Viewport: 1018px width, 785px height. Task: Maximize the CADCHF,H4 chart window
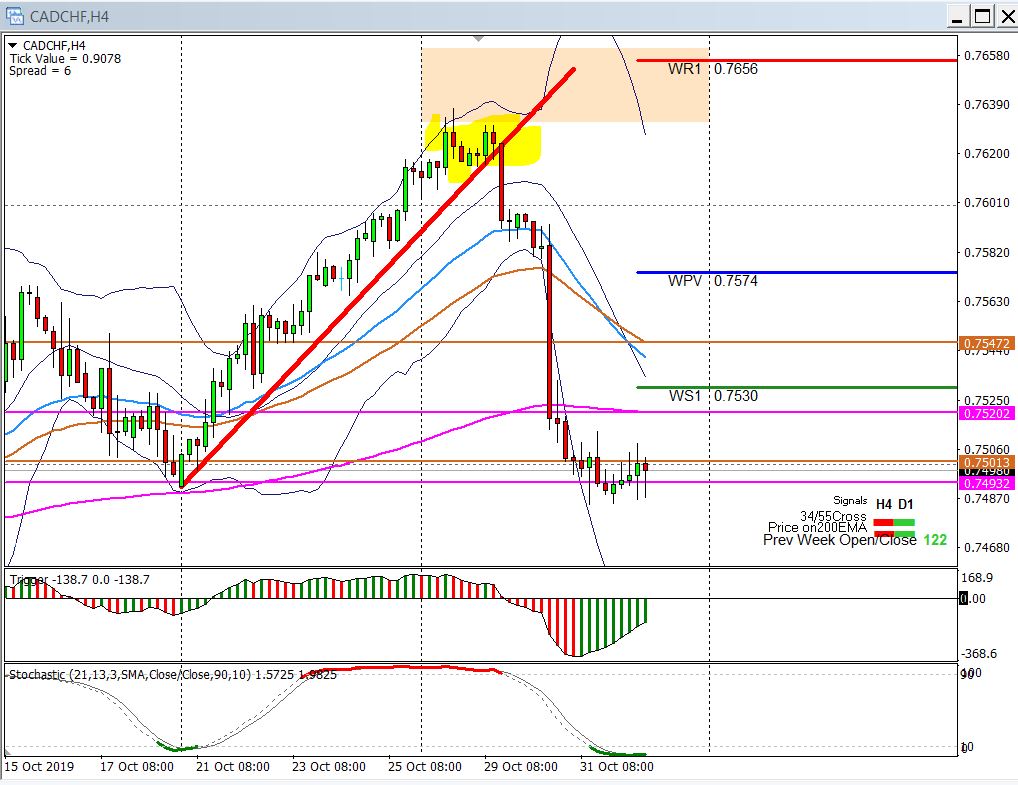[982, 16]
